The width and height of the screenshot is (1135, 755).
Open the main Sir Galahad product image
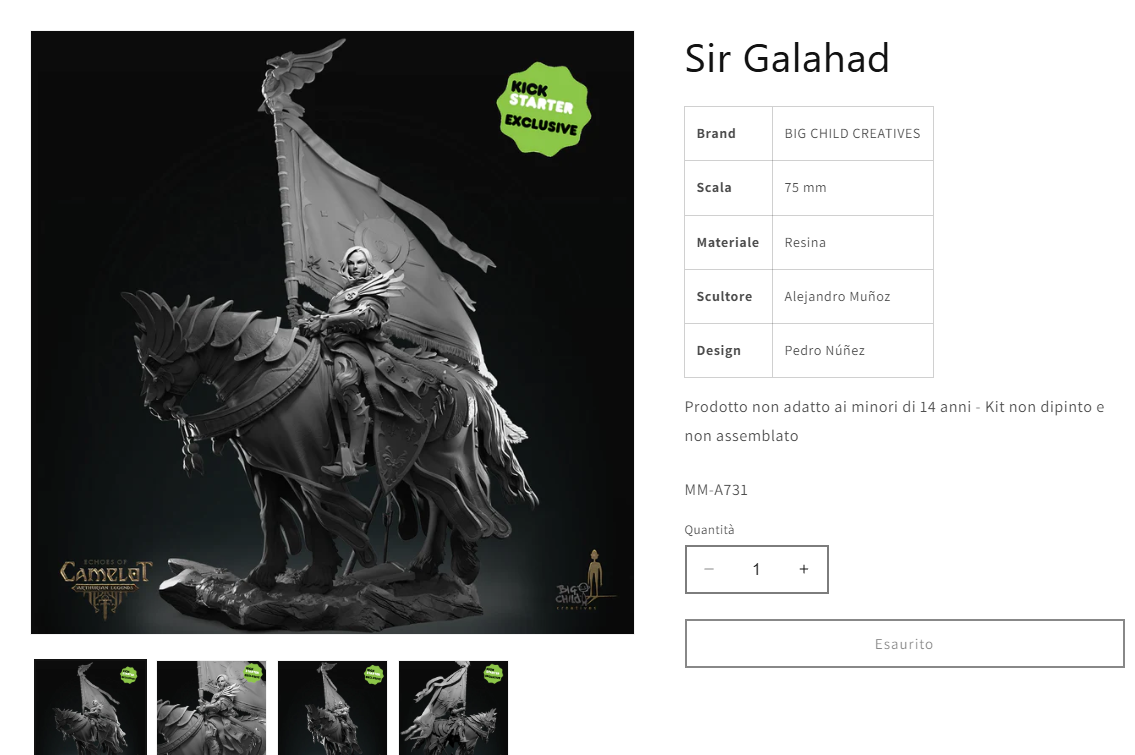pos(332,332)
